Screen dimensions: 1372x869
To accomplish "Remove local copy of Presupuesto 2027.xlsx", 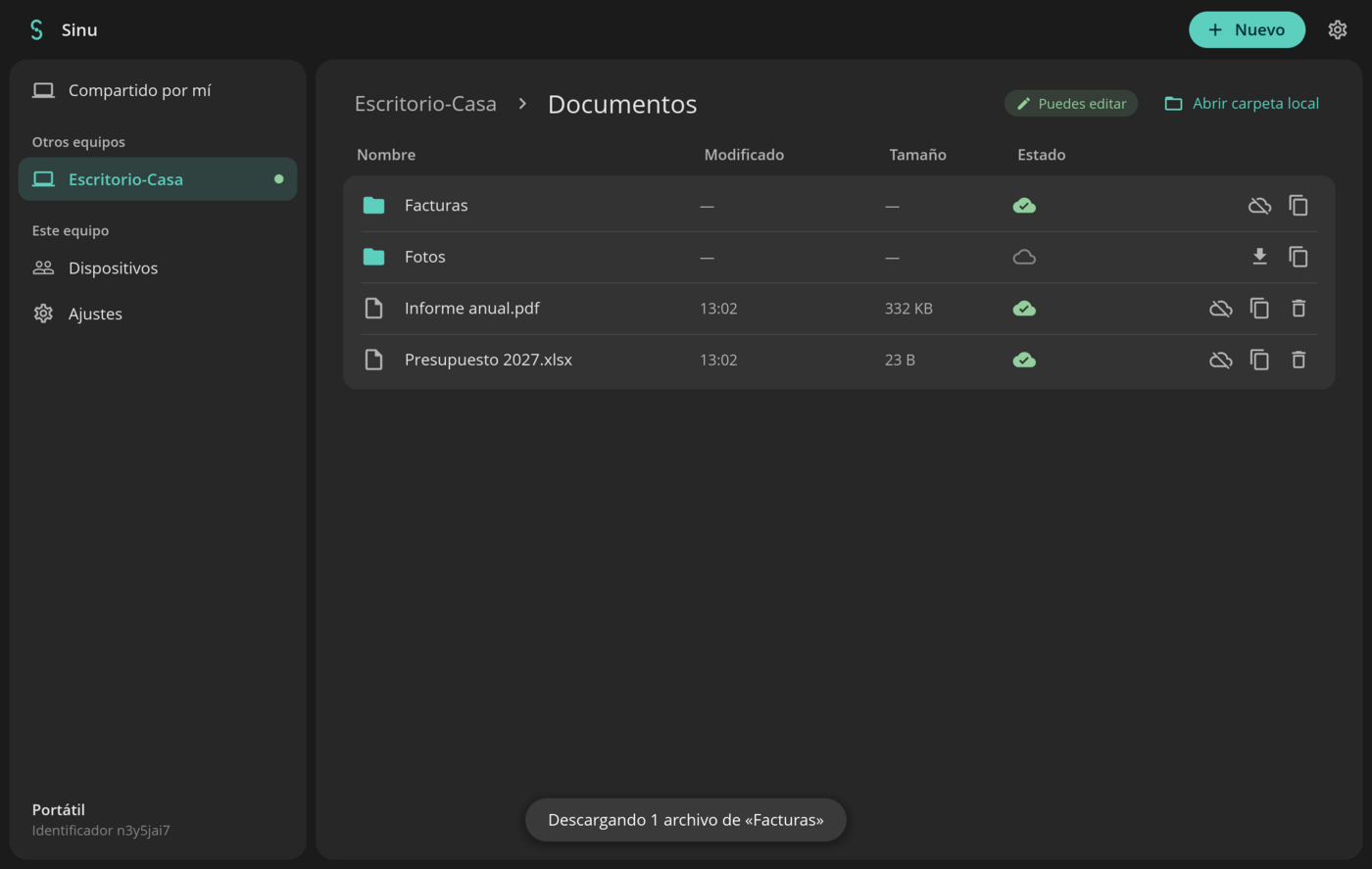I will [x=1220, y=360].
